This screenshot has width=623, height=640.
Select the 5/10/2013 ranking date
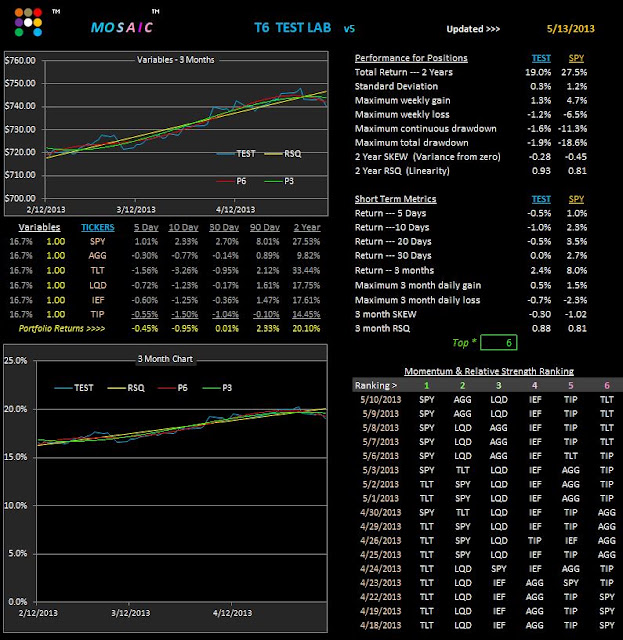pos(380,400)
